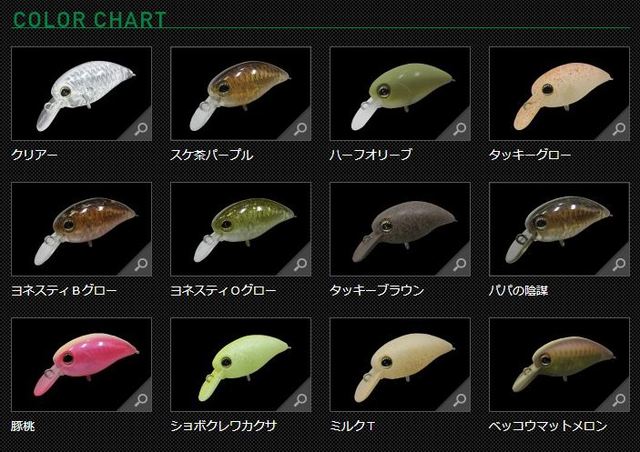
Task: Enlarge ヨネスティBグロー via magnifier icon
Action: tap(141, 265)
